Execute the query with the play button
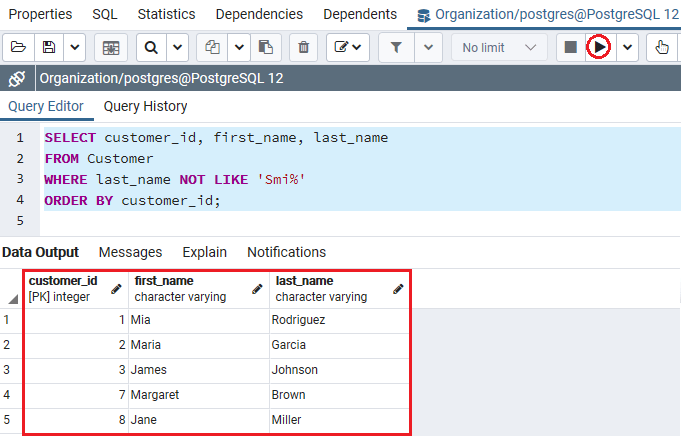681x436 pixels. point(599,47)
